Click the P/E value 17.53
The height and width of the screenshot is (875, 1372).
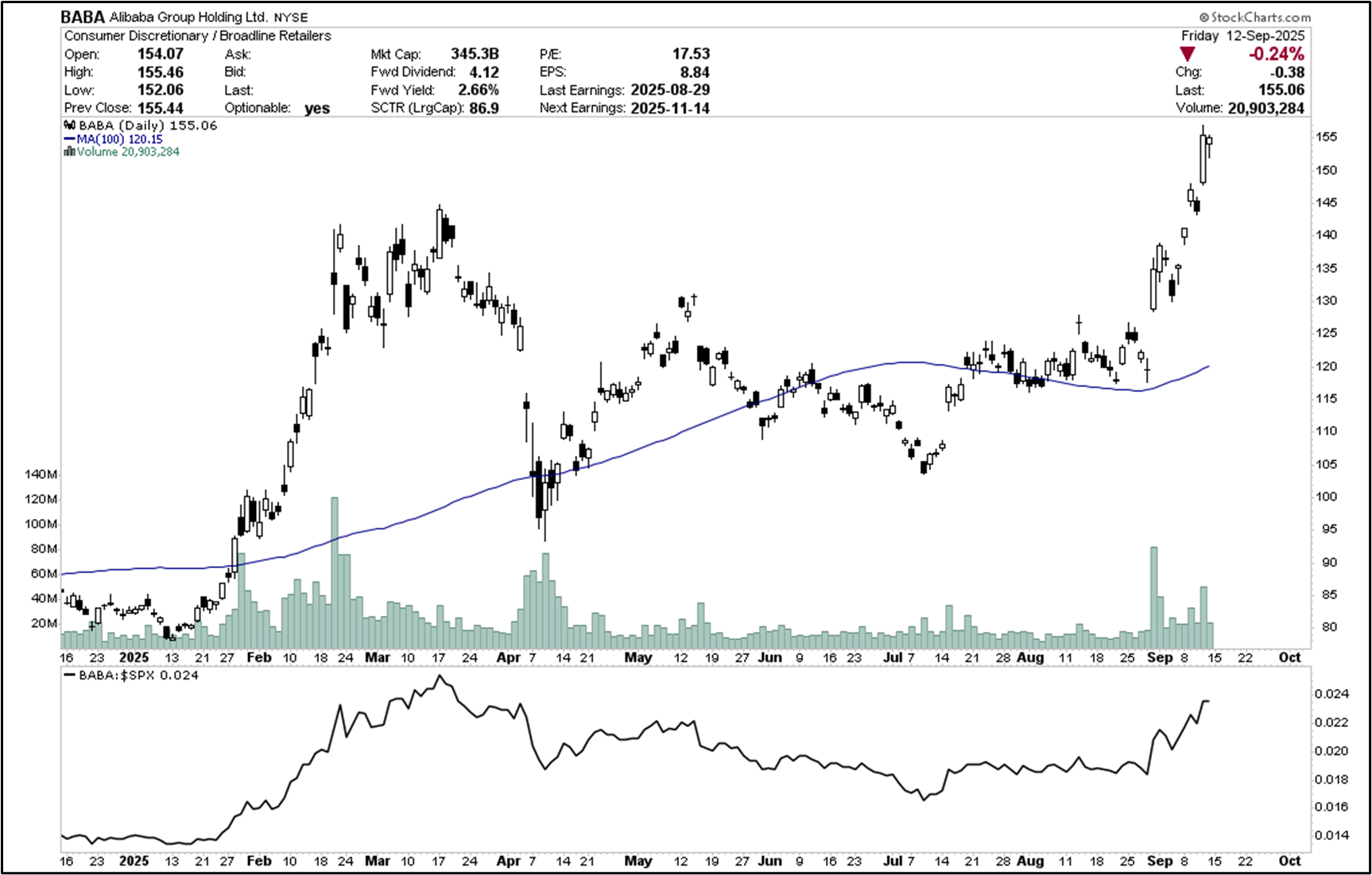(691, 54)
